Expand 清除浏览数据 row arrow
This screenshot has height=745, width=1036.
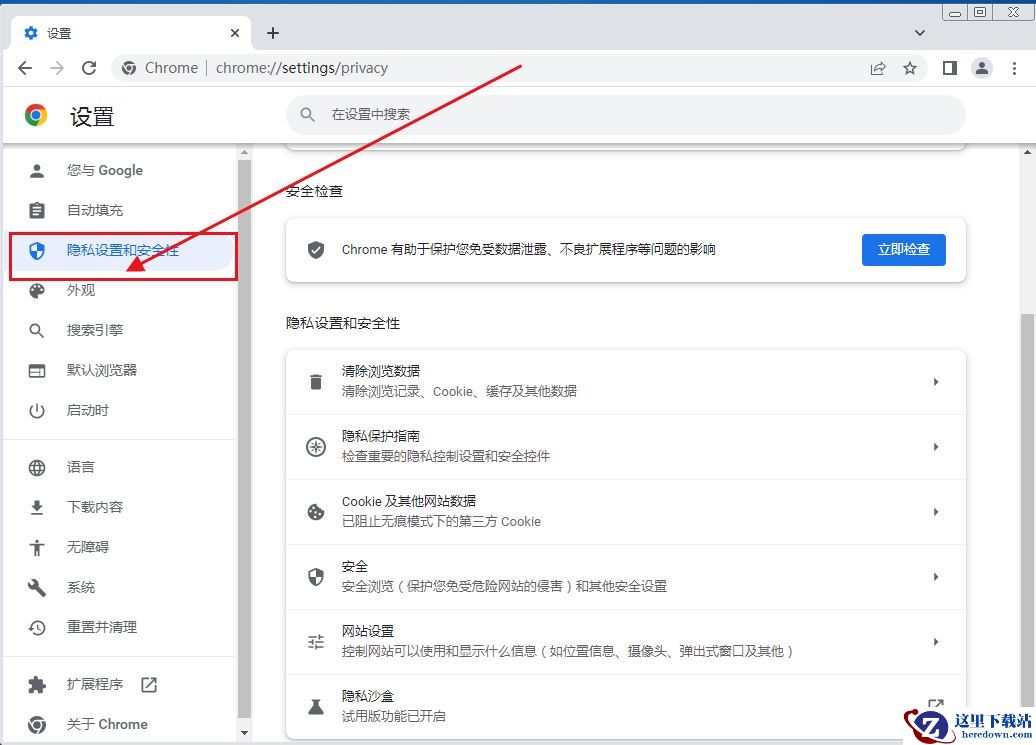(x=935, y=381)
